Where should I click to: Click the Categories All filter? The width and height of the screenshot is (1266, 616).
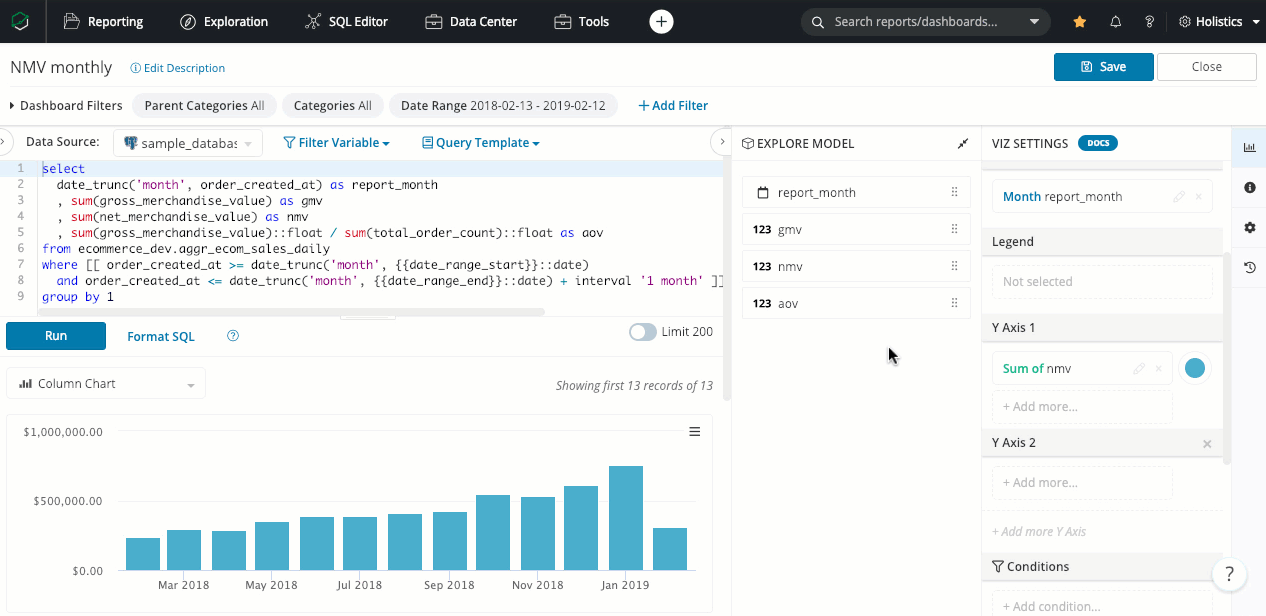pyautogui.click(x=332, y=105)
